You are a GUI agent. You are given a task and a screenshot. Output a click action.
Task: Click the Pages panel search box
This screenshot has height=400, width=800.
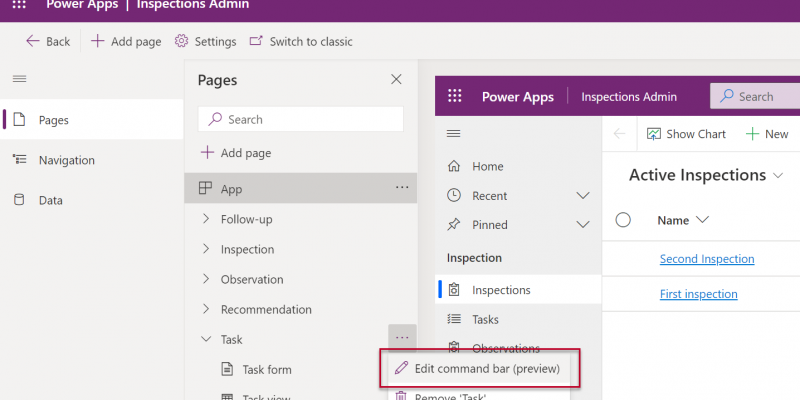(301, 119)
